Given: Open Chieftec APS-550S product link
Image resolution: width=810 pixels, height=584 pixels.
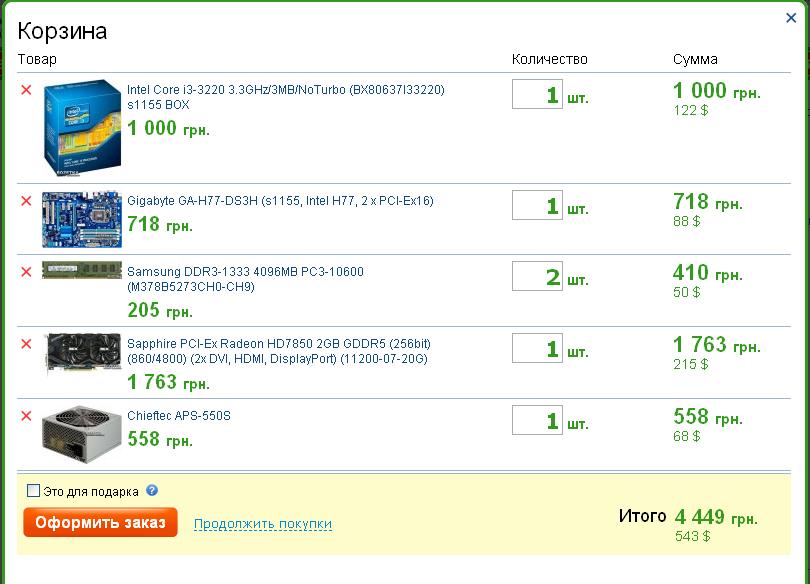Looking at the screenshot, I should (179, 416).
